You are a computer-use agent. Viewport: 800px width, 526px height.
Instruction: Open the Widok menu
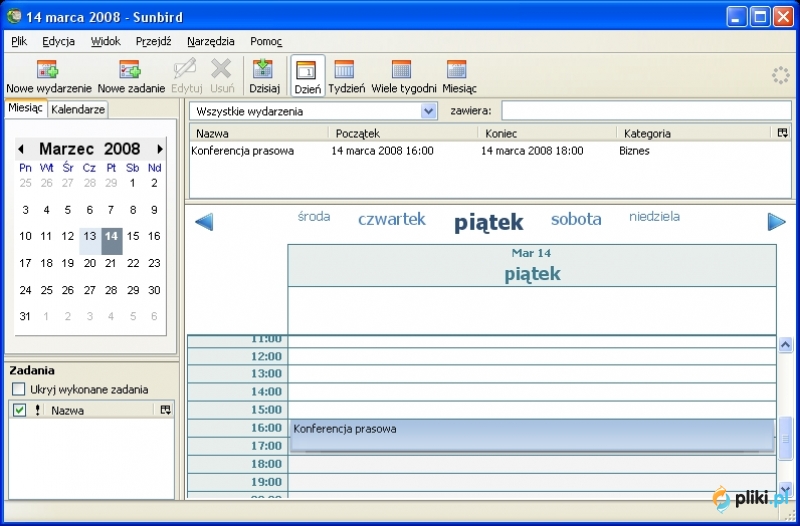[x=105, y=41]
